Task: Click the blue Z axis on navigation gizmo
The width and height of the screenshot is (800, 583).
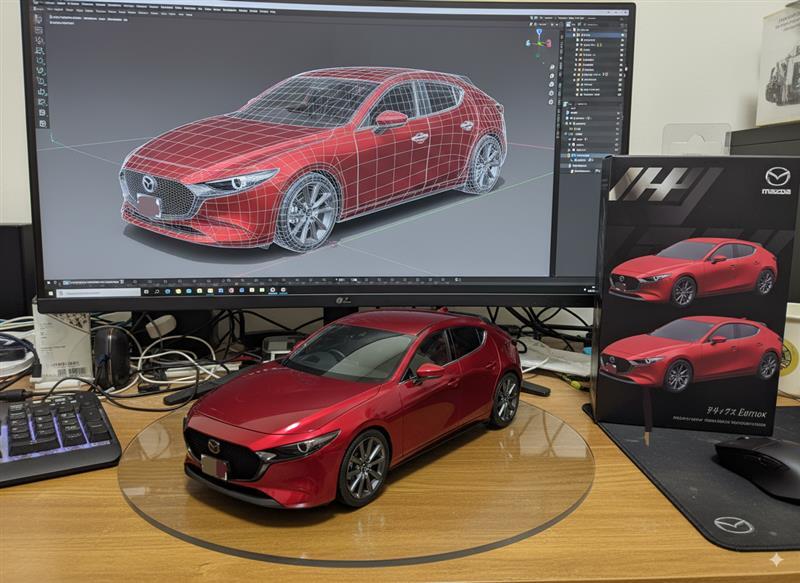Action: tap(538, 31)
